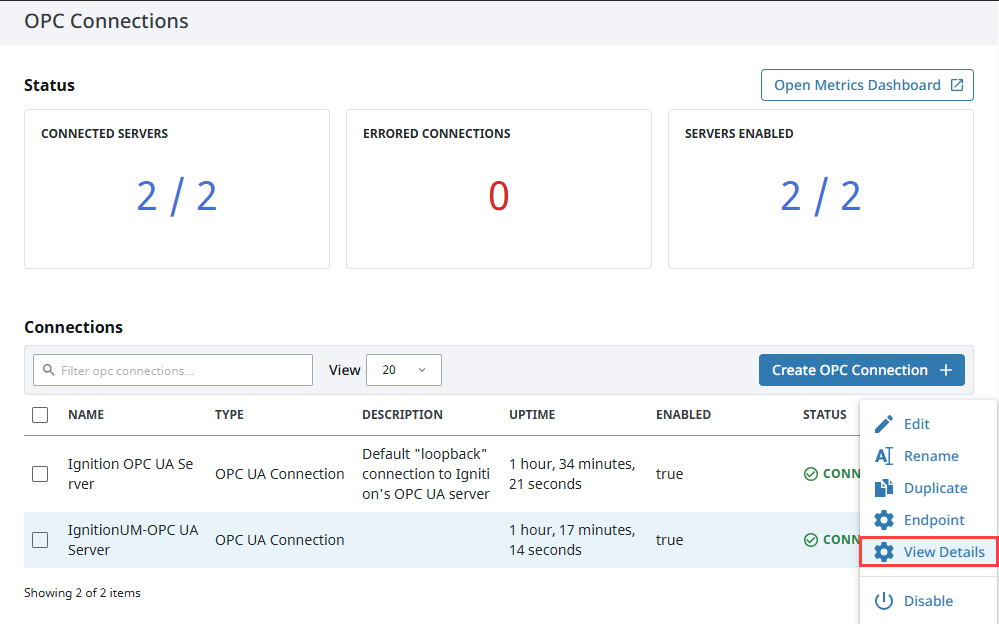Click the power icon beside Disable
Screen dimensions: 999x624
click(x=884, y=600)
